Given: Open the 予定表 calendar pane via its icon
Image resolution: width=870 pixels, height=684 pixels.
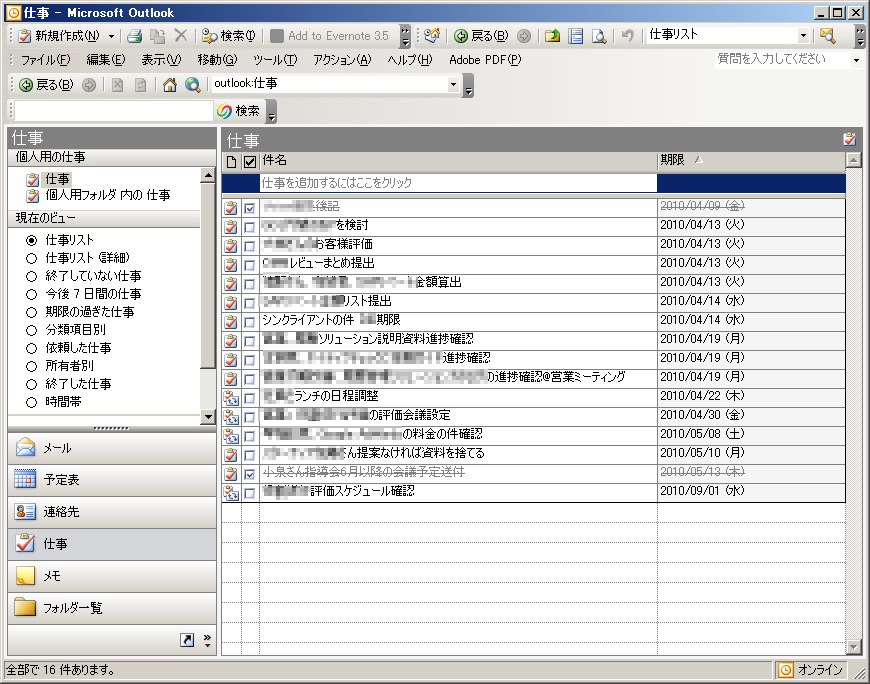Looking at the screenshot, I should point(25,480).
